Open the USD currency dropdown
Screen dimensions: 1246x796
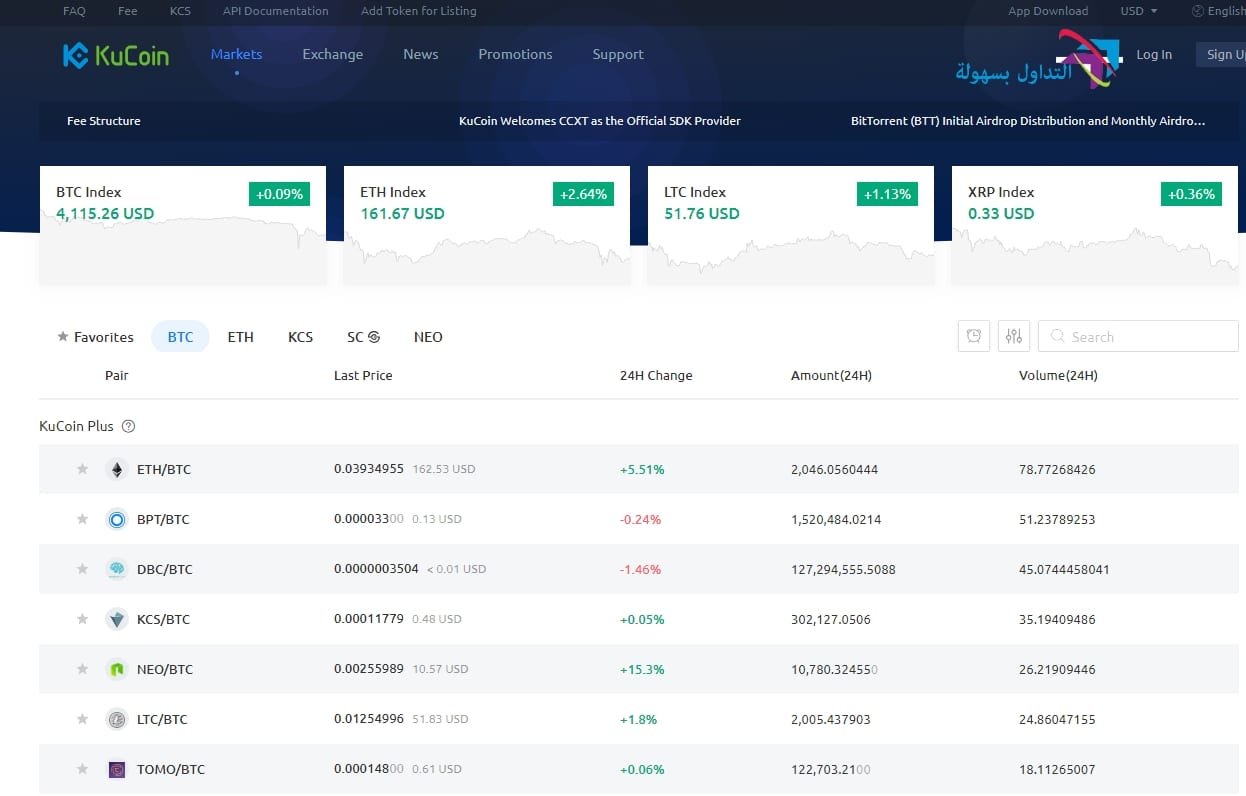click(x=1138, y=11)
